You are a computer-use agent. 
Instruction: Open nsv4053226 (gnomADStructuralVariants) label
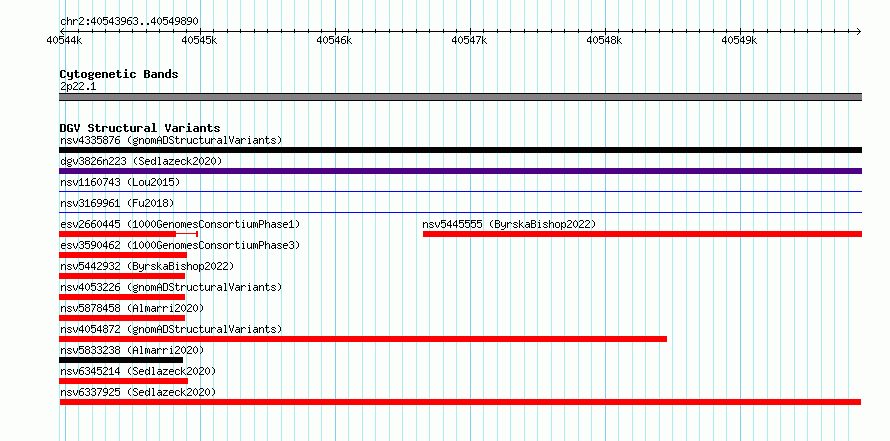tap(171, 287)
